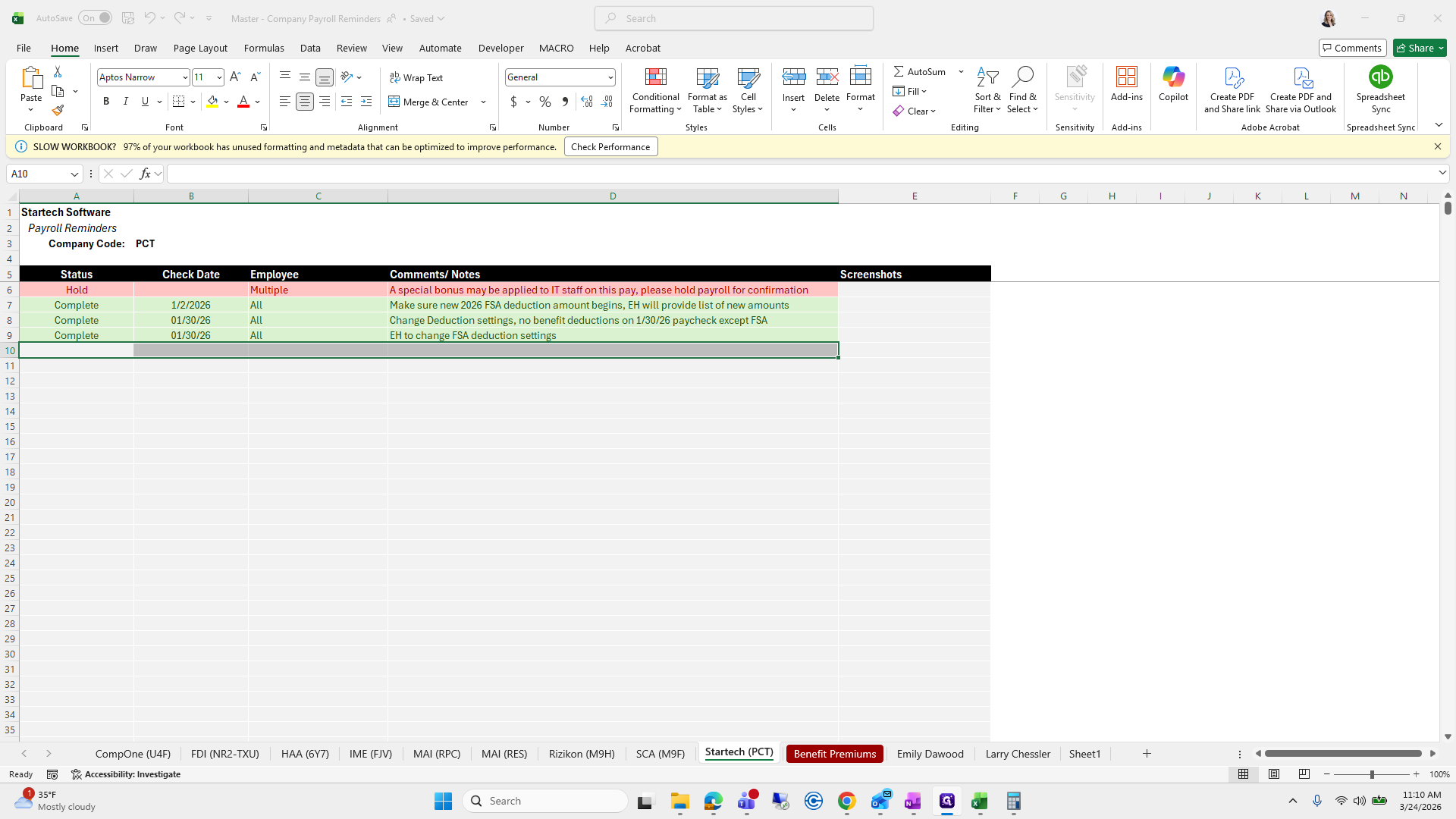
Task: Toggle the AutoSave switch
Action: tap(95, 18)
